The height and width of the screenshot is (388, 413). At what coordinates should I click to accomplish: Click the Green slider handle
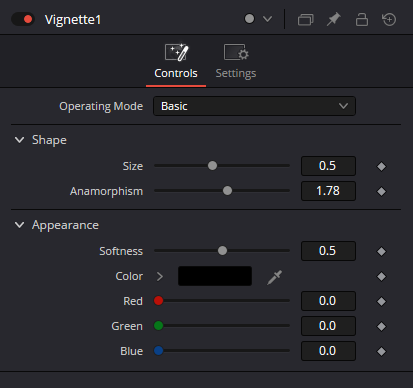pyautogui.click(x=158, y=326)
